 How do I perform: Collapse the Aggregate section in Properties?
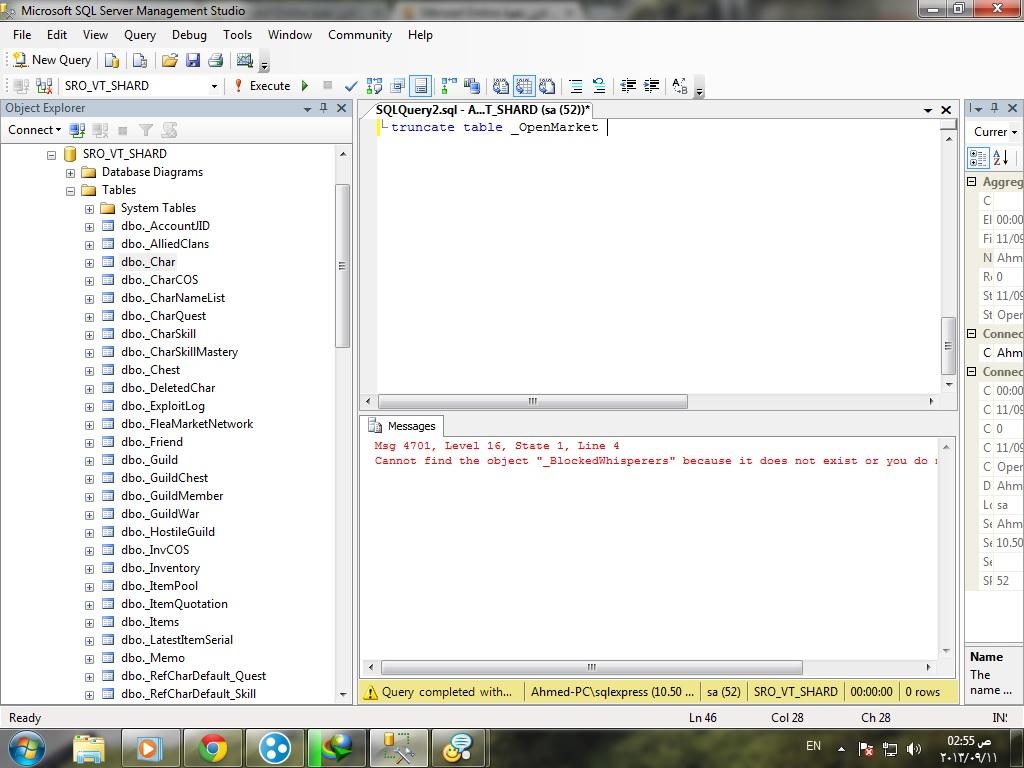point(972,182)
